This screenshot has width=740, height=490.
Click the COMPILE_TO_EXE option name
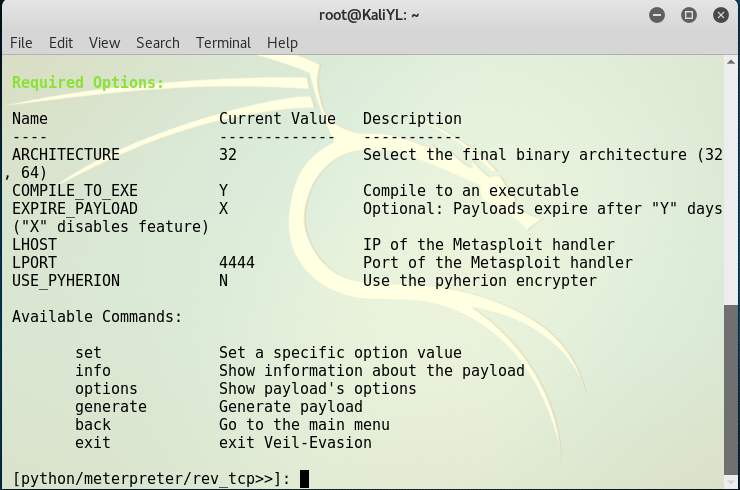(x=75, y=191)
